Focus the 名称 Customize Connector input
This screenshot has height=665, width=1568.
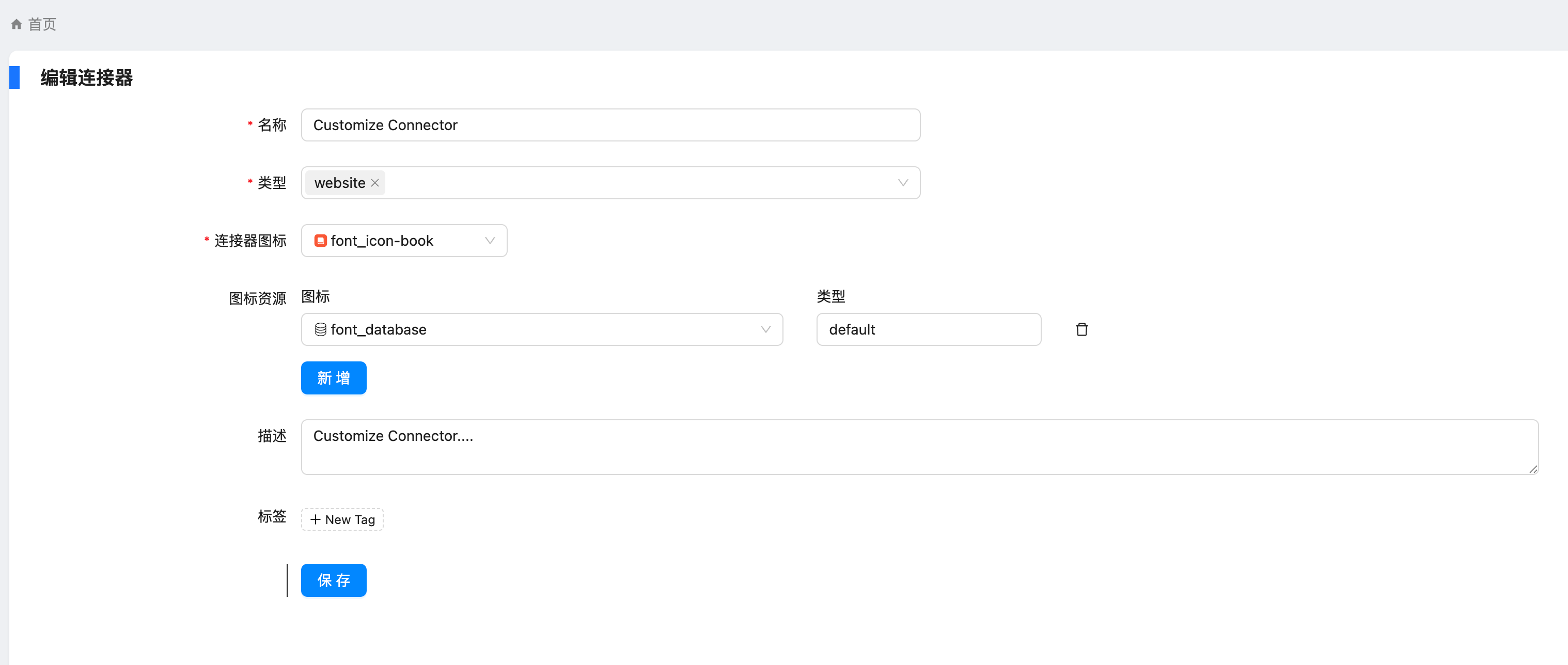(610, 125)
